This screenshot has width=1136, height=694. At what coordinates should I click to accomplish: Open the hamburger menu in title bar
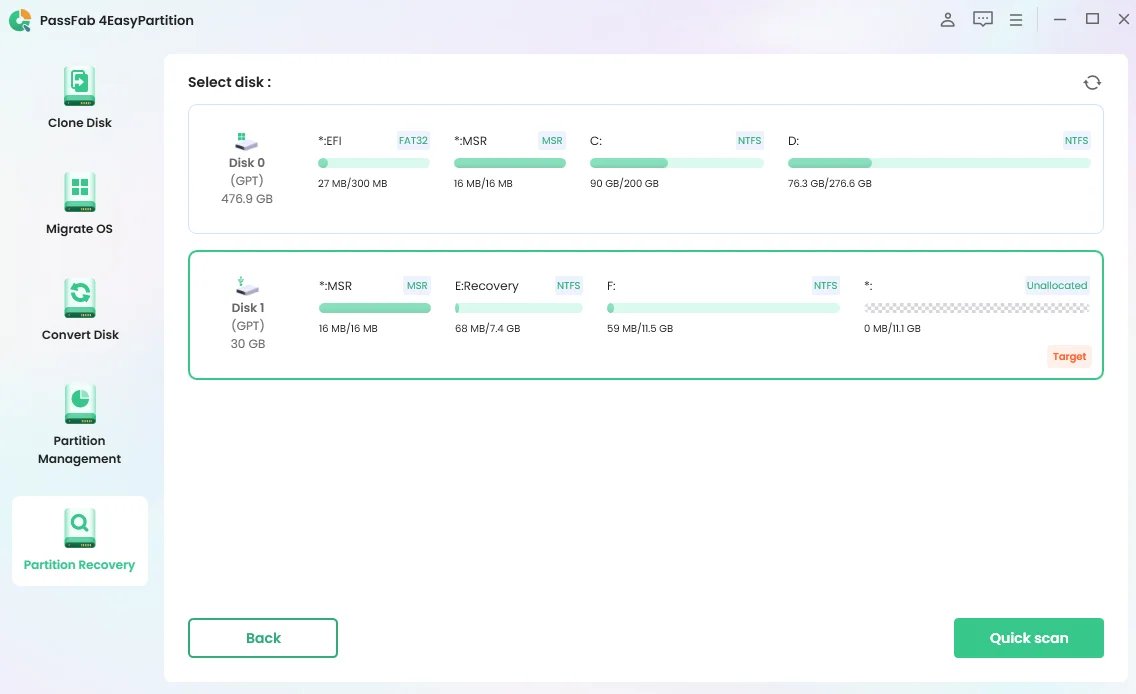pos(1016,20)
